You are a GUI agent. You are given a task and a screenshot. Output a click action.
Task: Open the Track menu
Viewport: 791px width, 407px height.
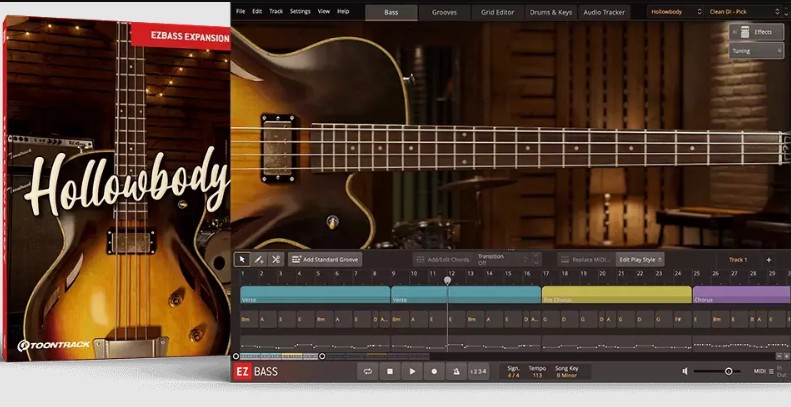click(x=276, y=11)
